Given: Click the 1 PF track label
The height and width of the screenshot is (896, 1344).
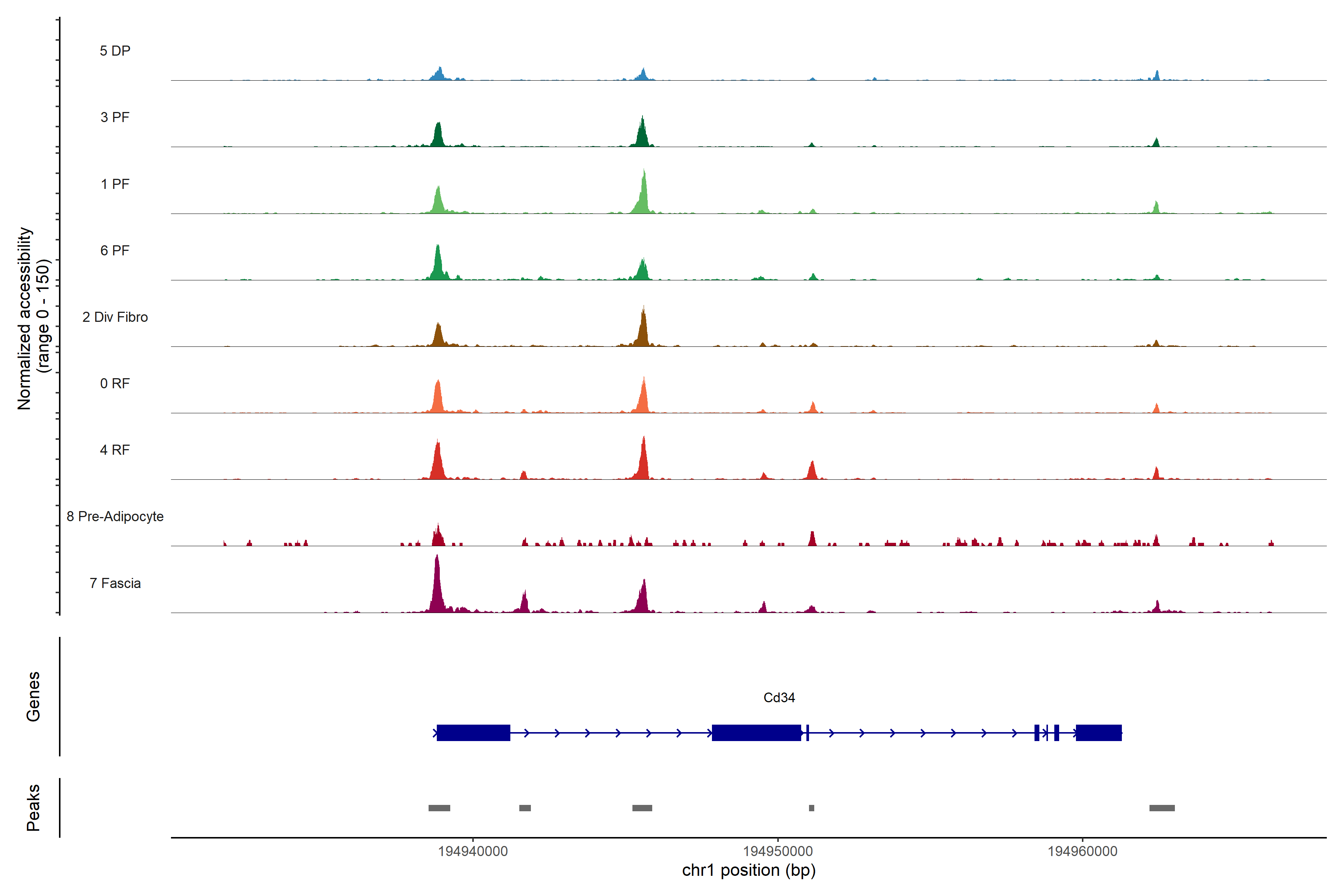Looking at the screenshot, I should 115,184.
